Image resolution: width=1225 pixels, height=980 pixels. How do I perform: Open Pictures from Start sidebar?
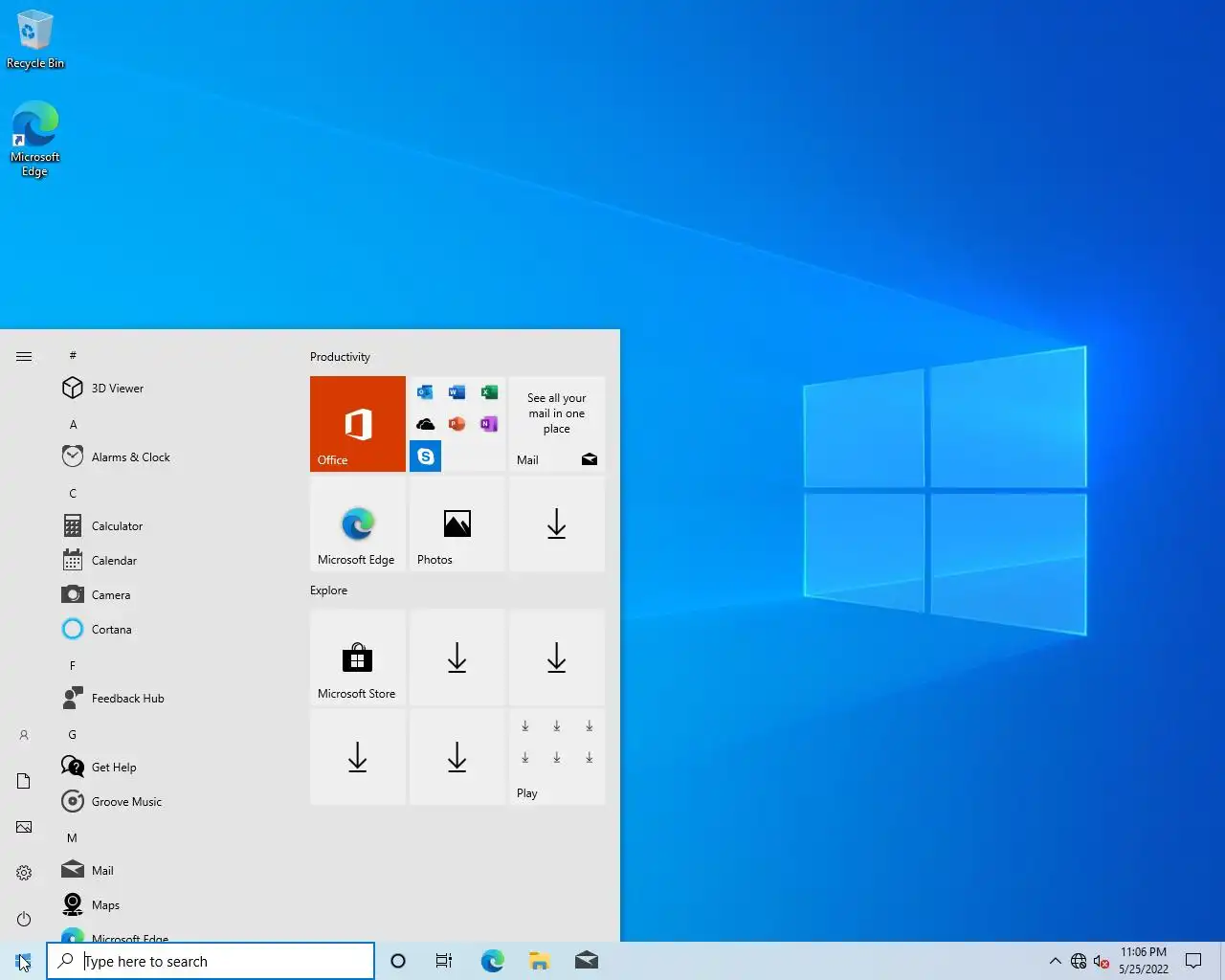[24, 827]
